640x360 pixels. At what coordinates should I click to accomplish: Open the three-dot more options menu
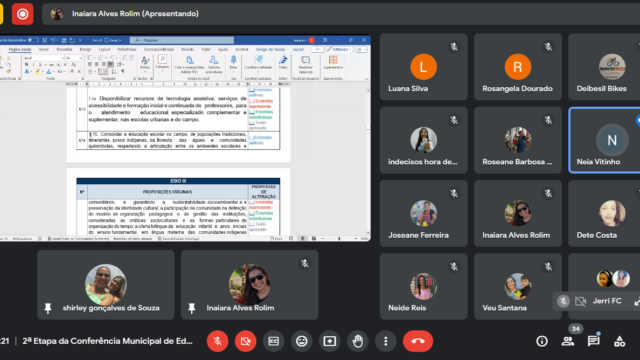[x=386, y=341]
